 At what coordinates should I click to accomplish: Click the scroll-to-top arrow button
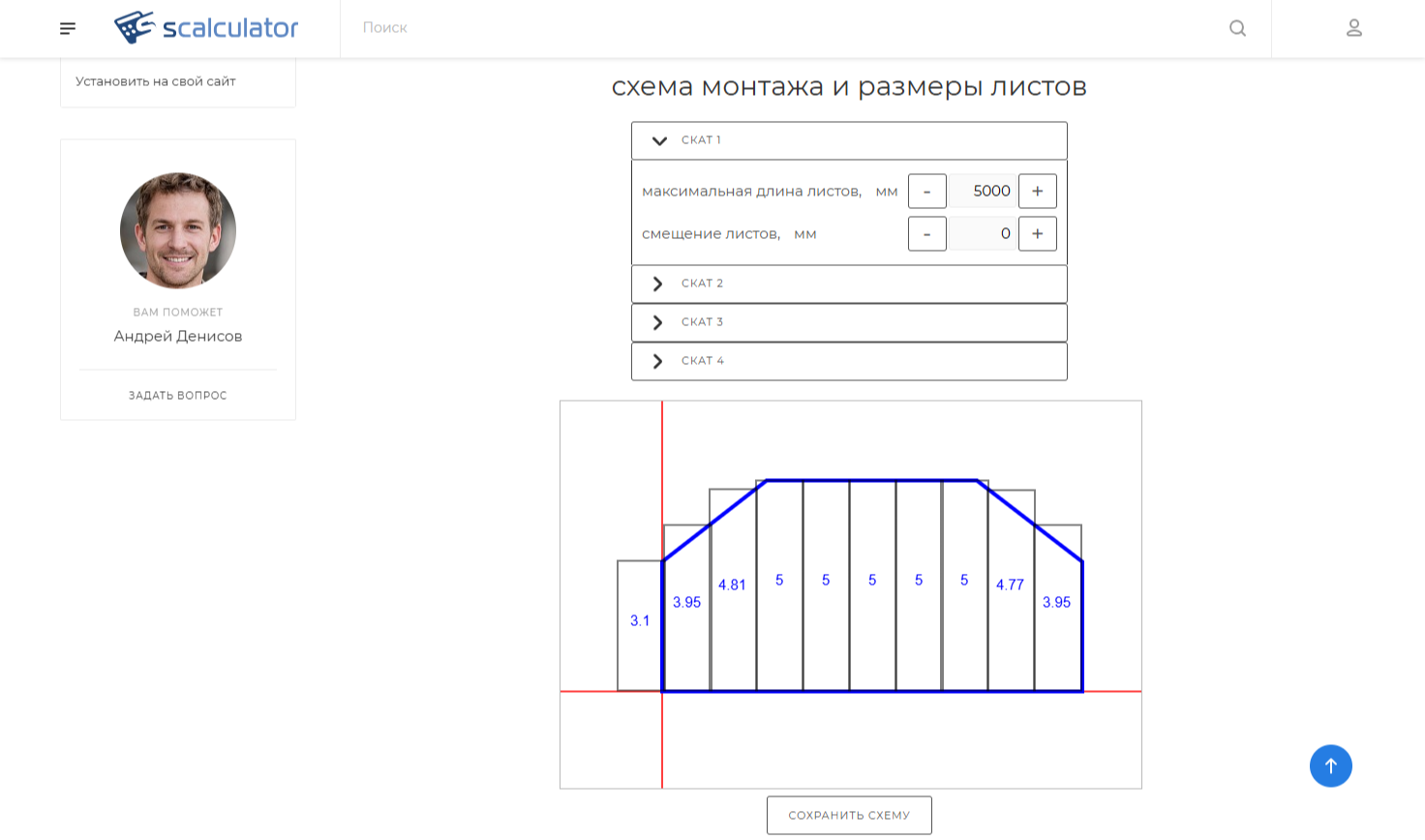pos(1331,765)
